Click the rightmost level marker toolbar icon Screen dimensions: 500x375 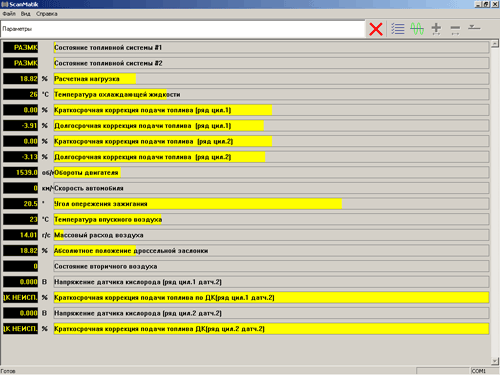pyautogui.click(x=474, y=27)
